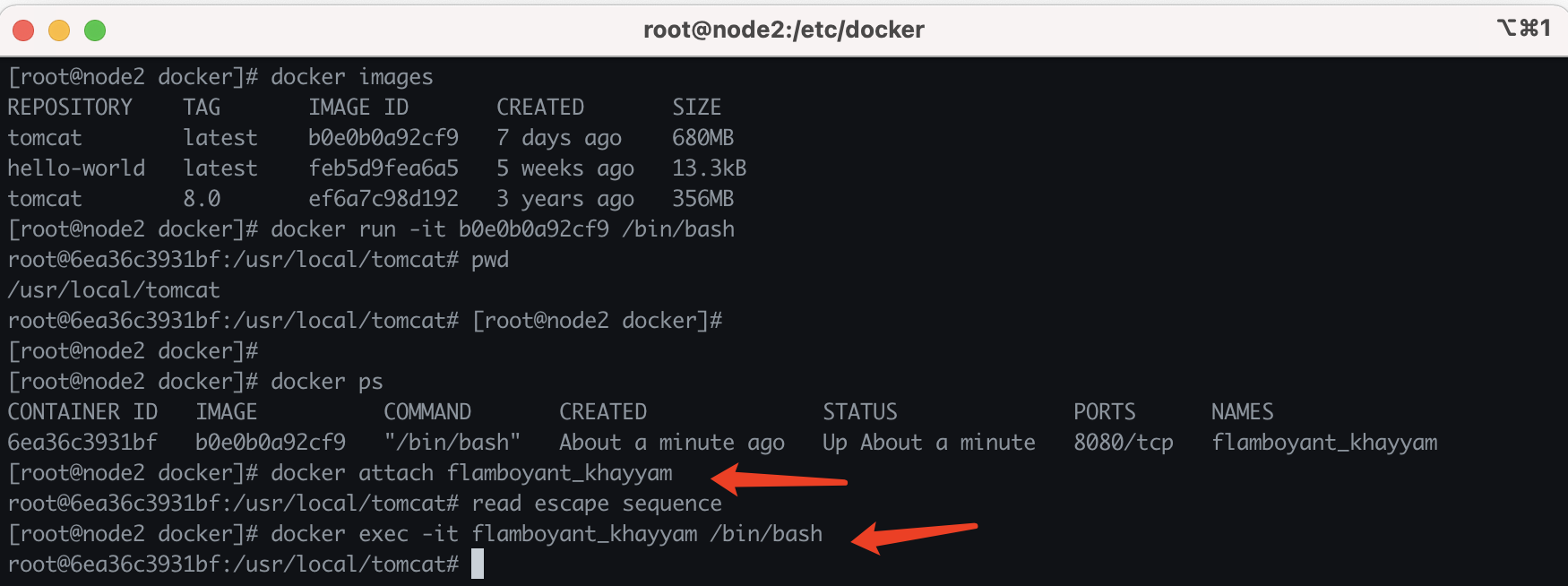Click the "docker images" command text
The image size is (1568, 586).
(351, 77)
